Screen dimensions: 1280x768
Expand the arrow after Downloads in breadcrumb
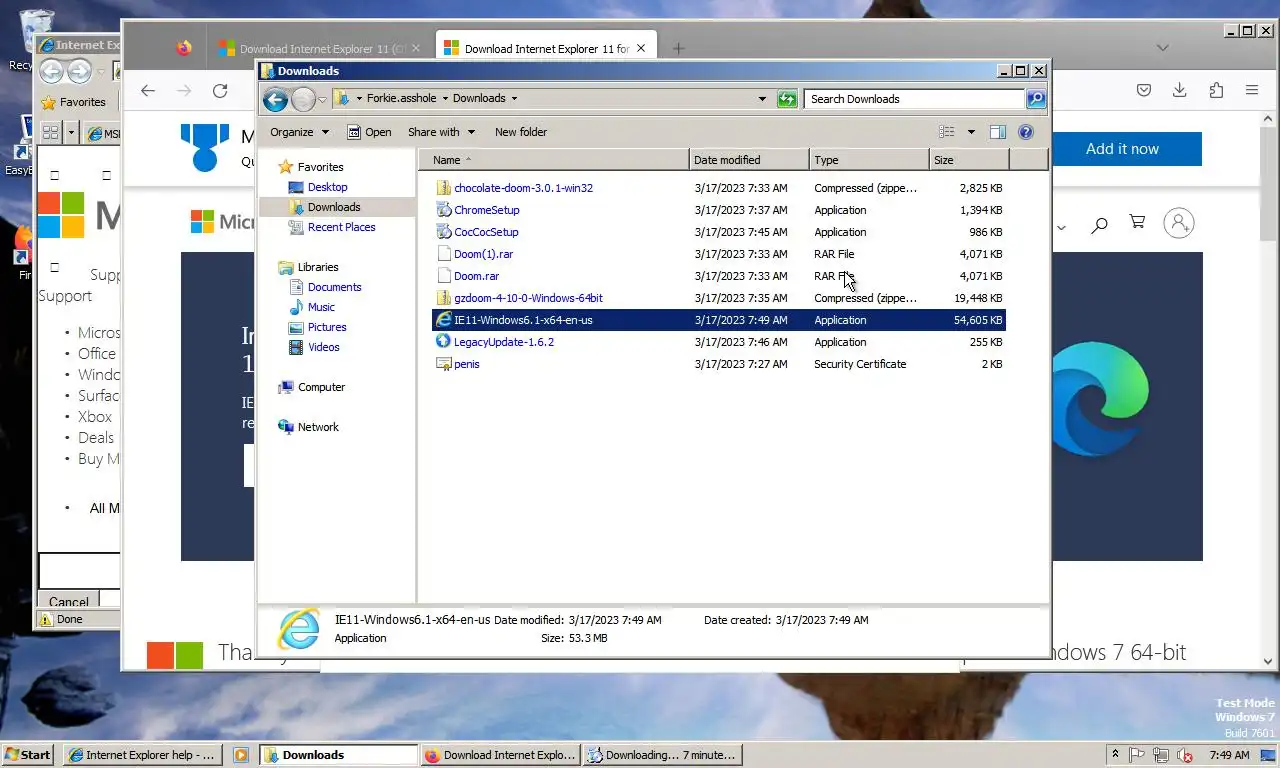(515, 99)
